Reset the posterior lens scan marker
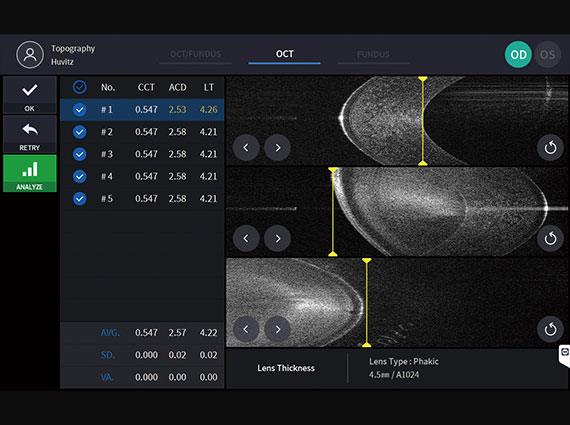Image resolution: width=570 pixels, height=425 pixels. [550, 329]
